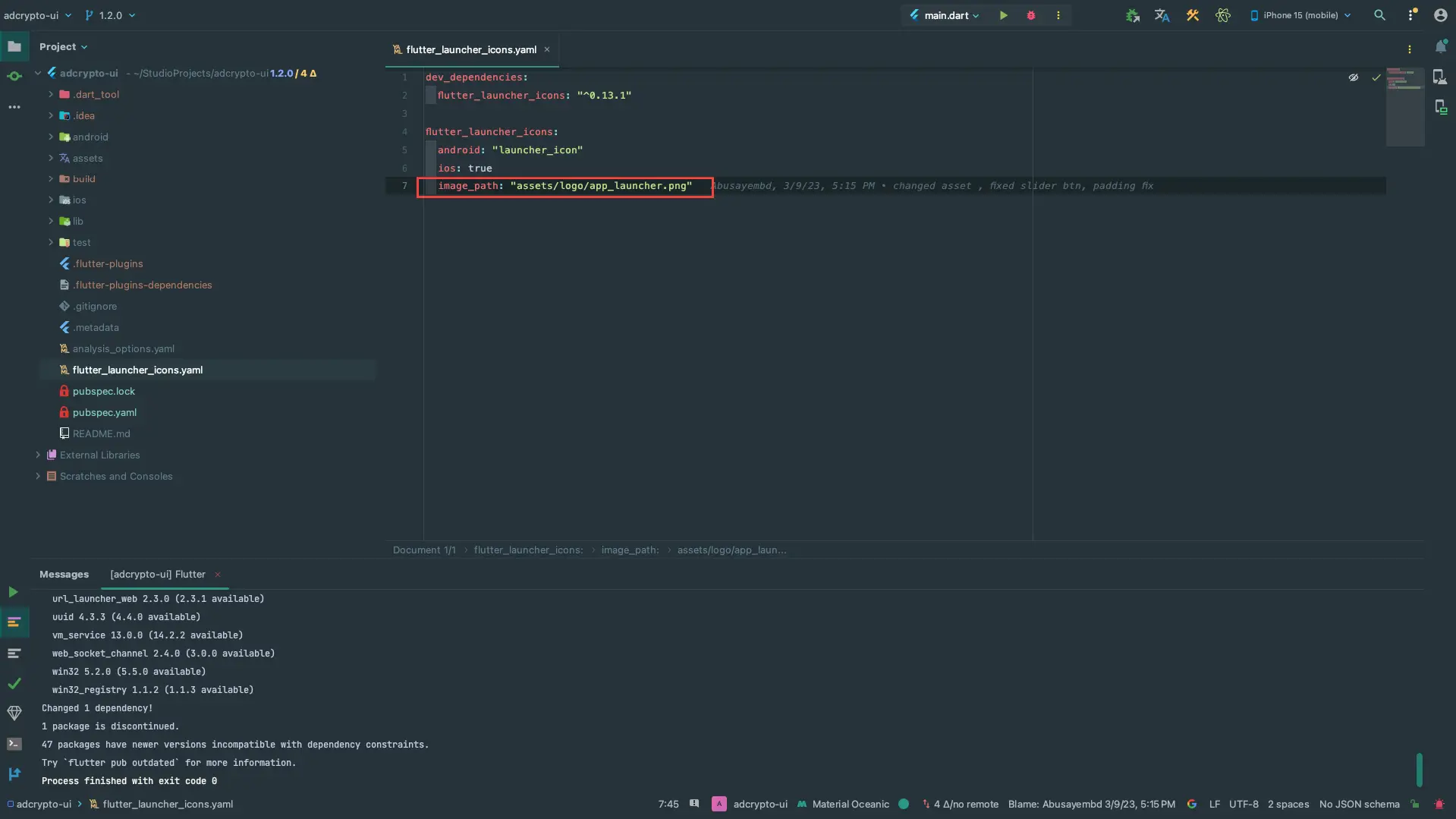Click the red bug icon in status bar
This screenshot has height=819, width=1456.
[1439, 804]
